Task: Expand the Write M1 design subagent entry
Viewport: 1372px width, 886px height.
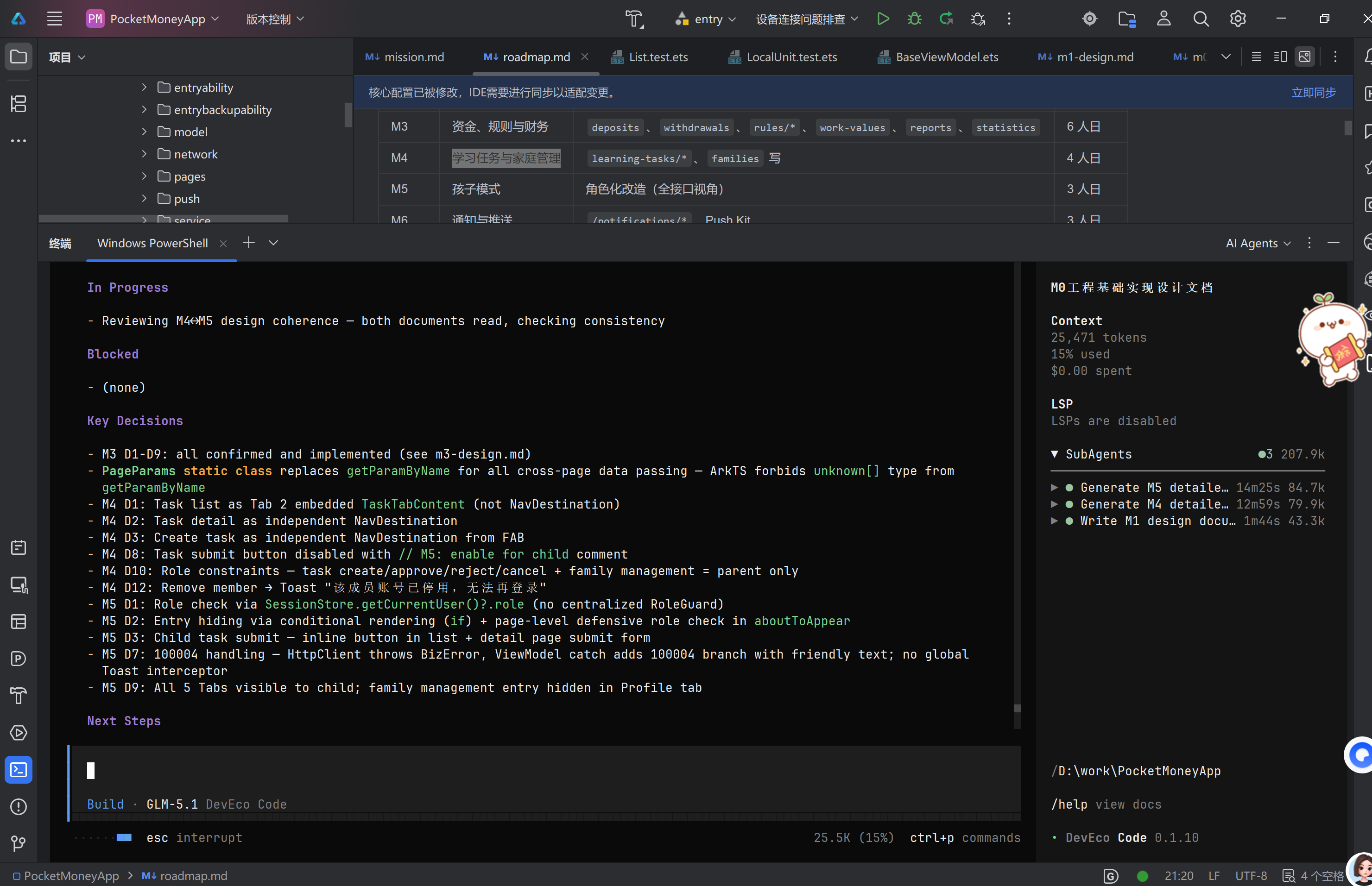Action: [1054, 521]
